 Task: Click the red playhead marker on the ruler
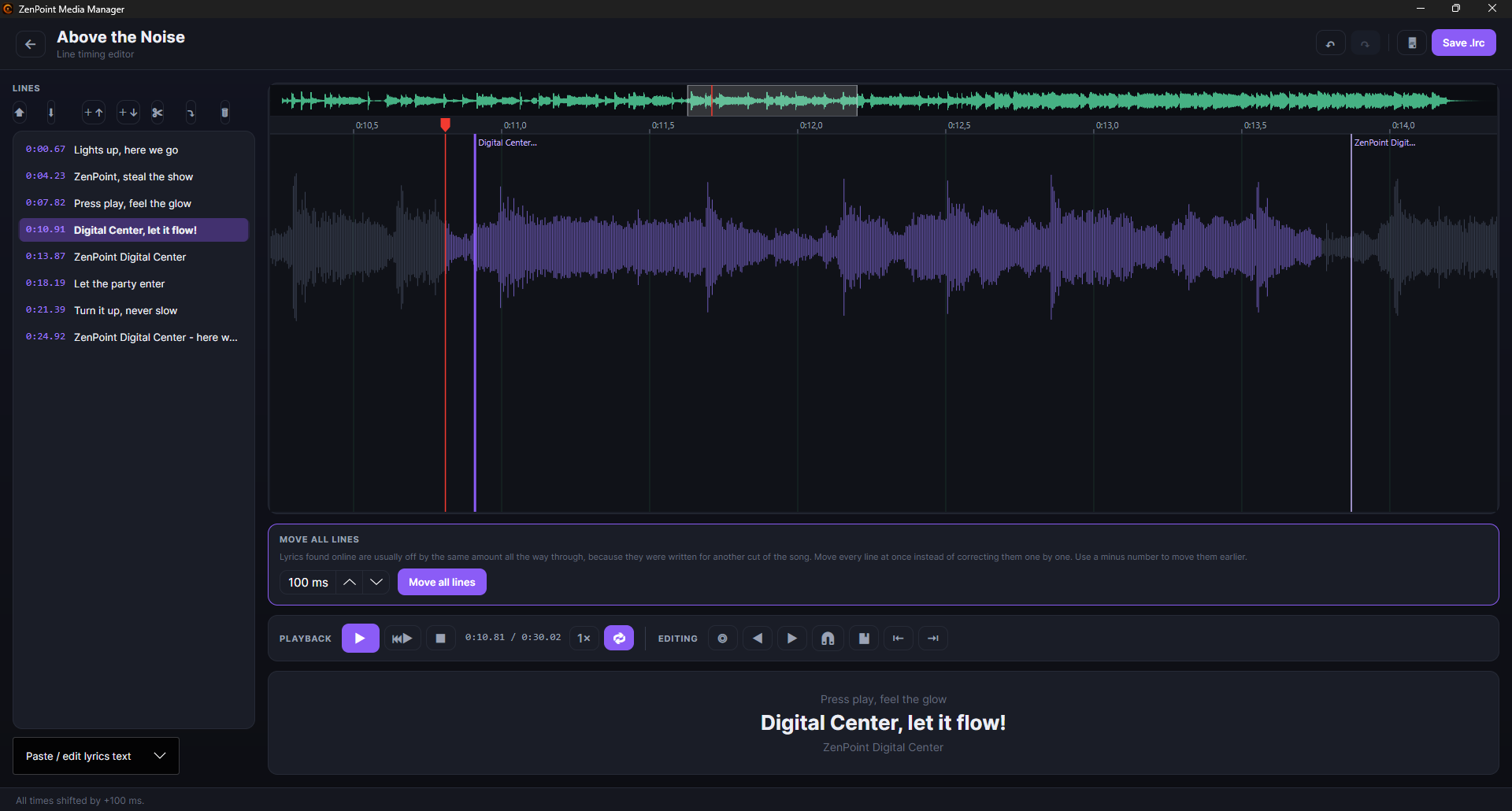click(x=445, y=124)
